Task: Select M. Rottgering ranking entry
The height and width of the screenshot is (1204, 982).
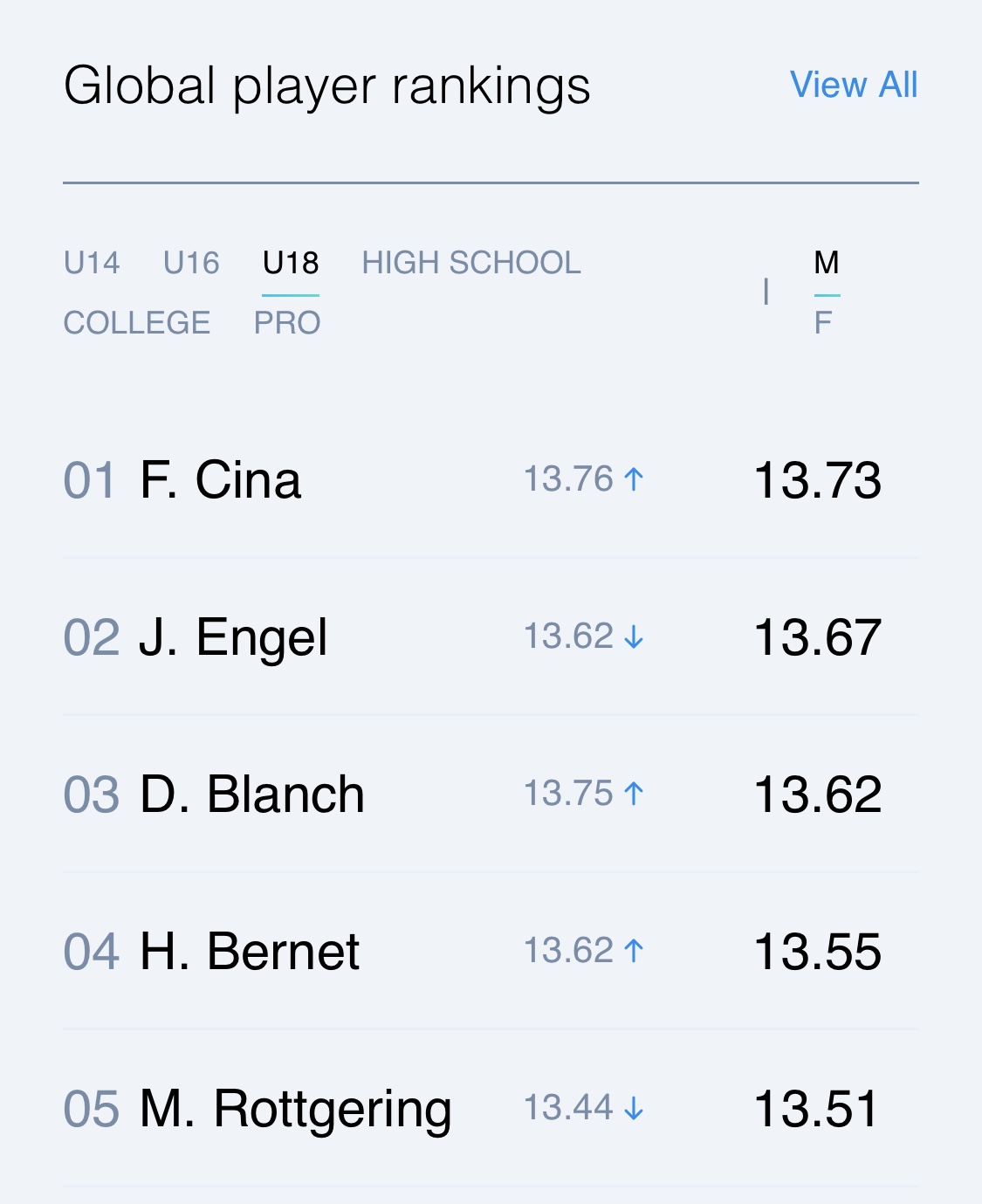Action: click(491, 1109)
